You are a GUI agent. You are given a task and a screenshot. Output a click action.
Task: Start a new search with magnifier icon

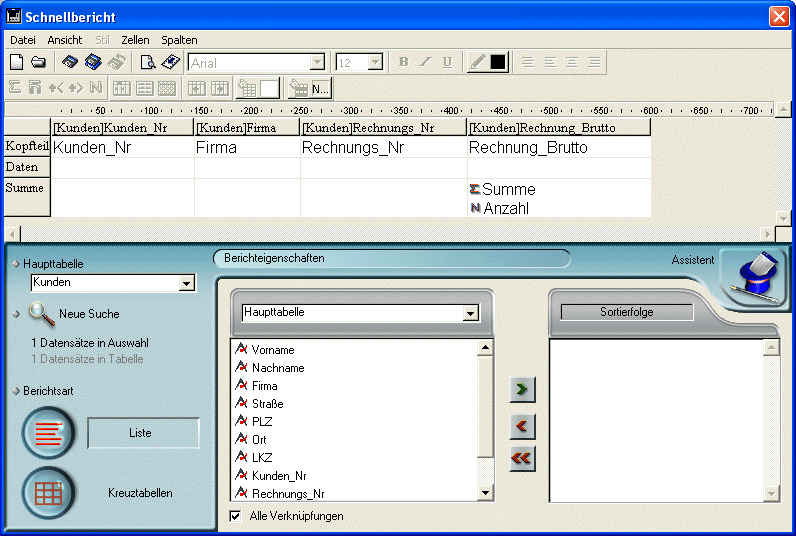41,314
